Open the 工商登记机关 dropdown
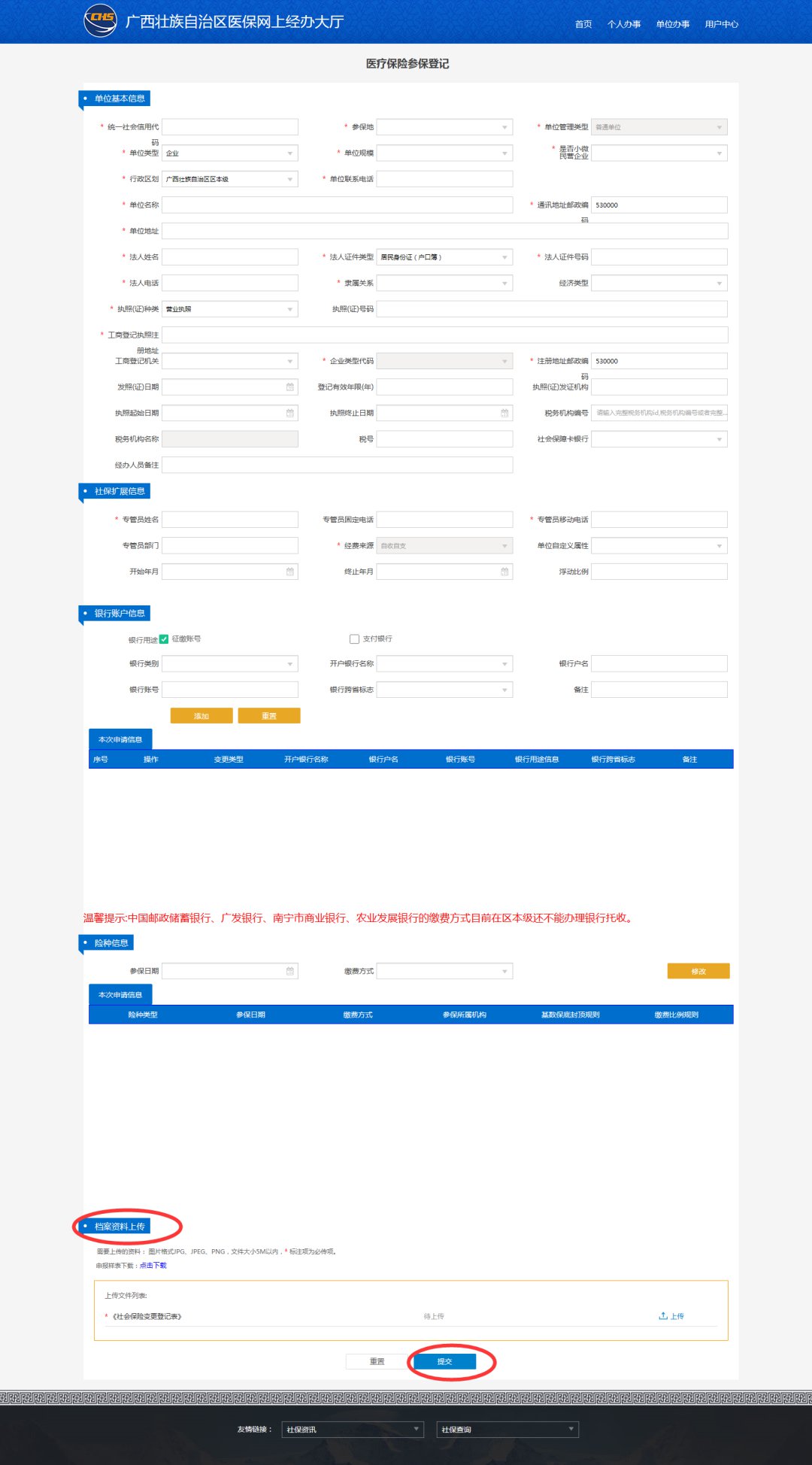812x1465 pixels. pos(230,361)
